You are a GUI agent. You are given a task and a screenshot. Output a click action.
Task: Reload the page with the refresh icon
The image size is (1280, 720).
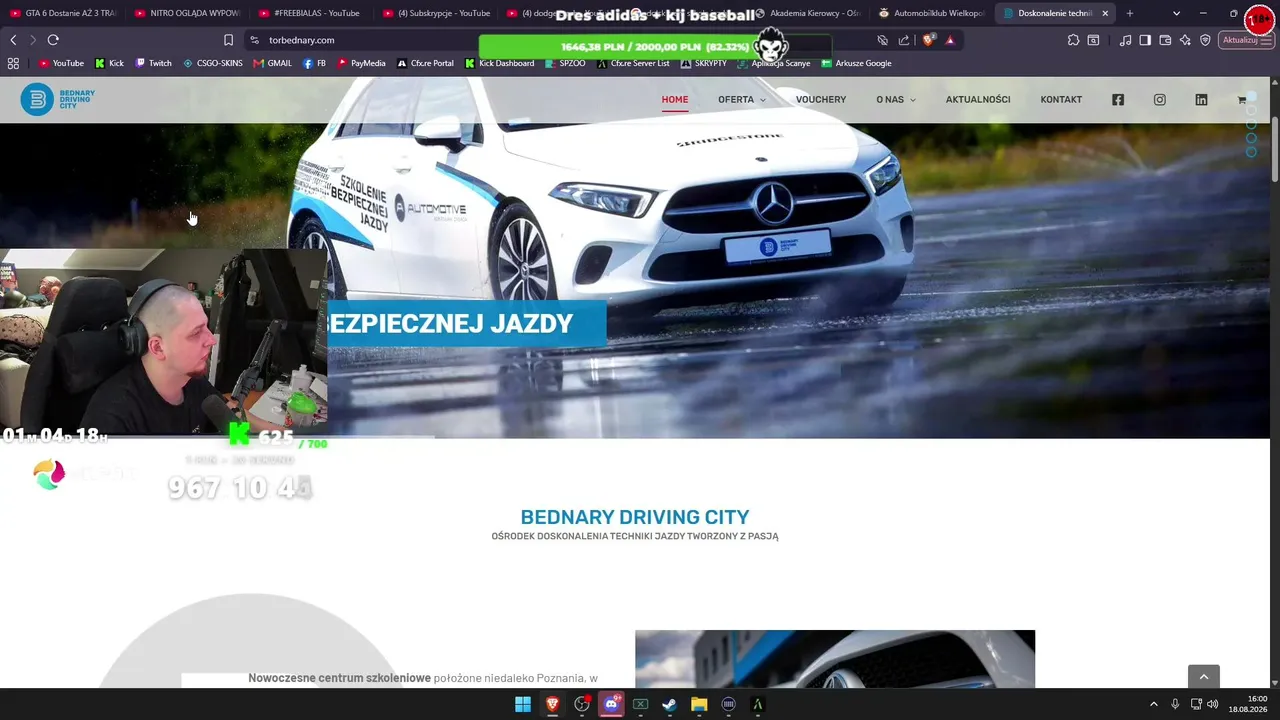(x=53, y=40)
